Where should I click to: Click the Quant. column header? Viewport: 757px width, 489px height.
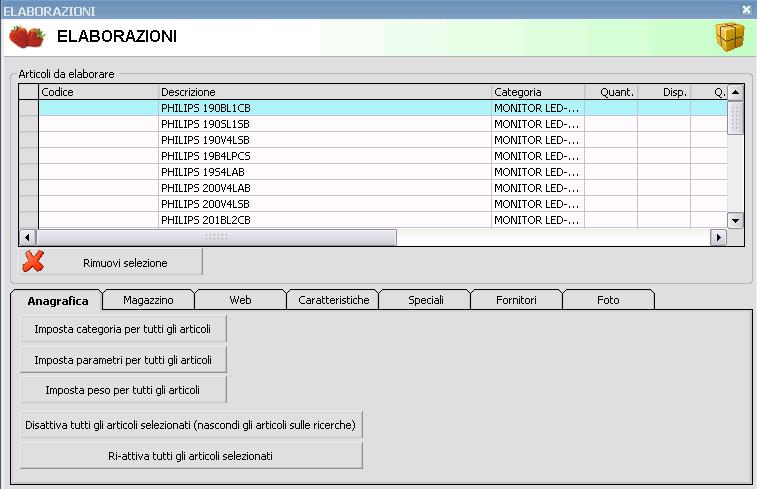click(611, 92)
